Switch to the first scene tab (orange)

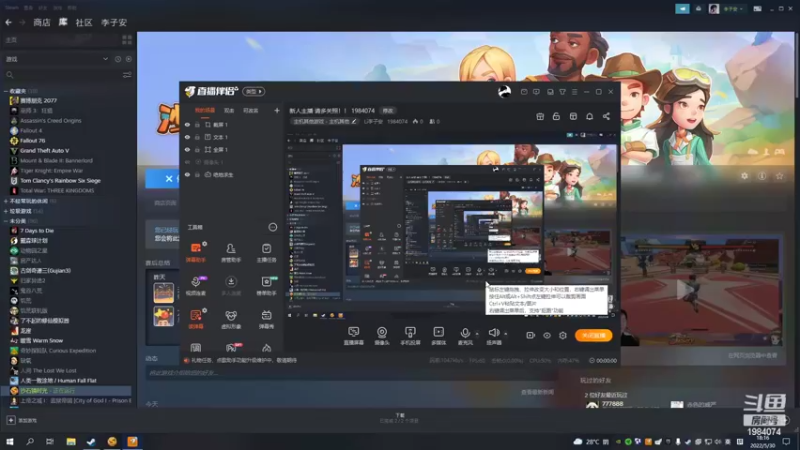coord(205,110)
